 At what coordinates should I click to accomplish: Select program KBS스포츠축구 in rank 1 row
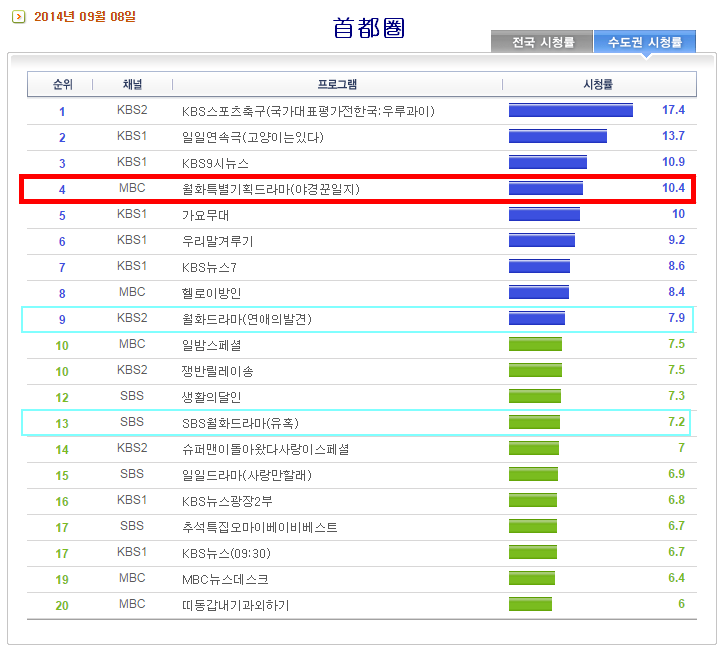coord(308,111)
